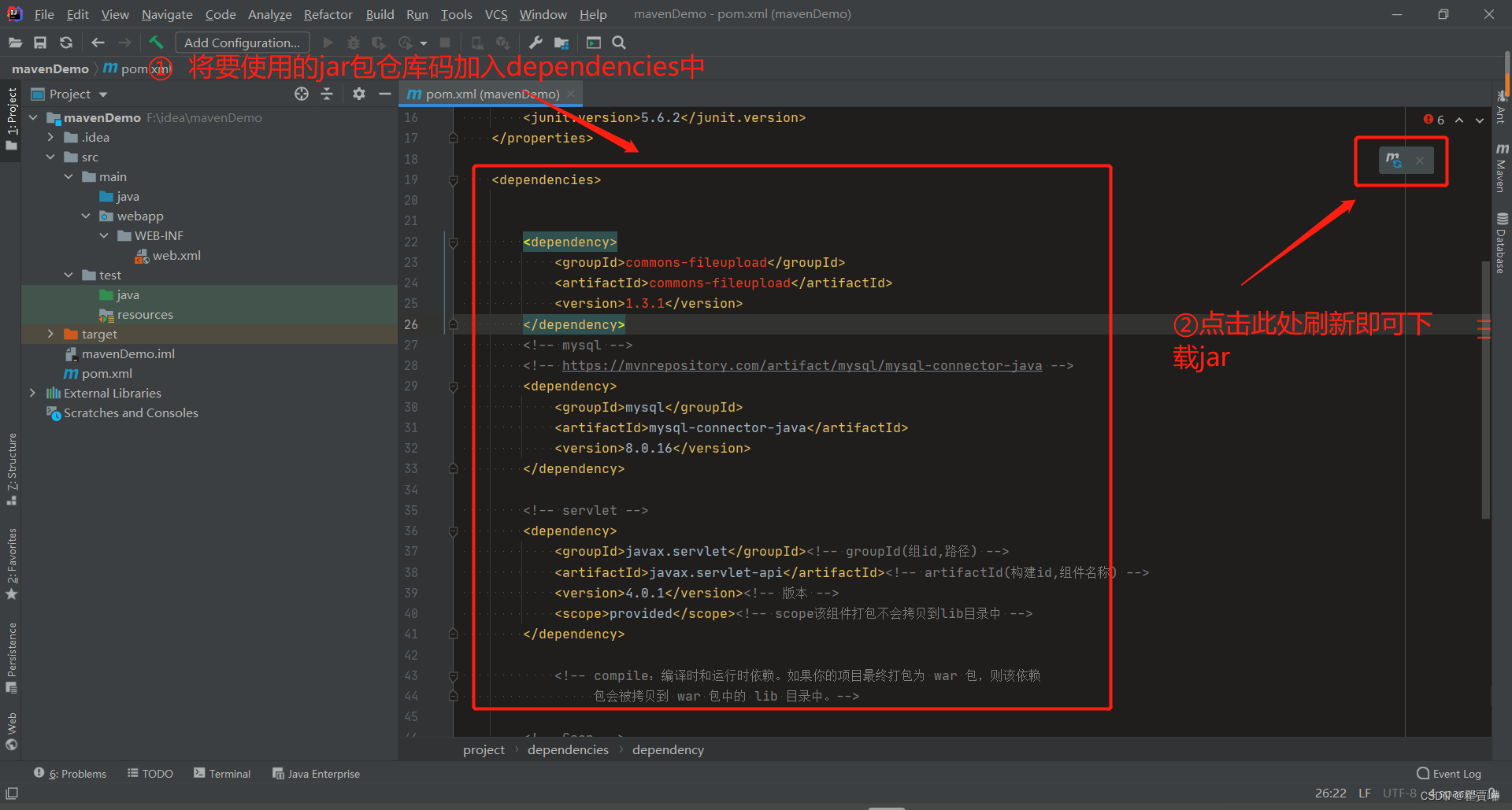Click editor vertical scrollbar thumb

(x=1485, y=390)
